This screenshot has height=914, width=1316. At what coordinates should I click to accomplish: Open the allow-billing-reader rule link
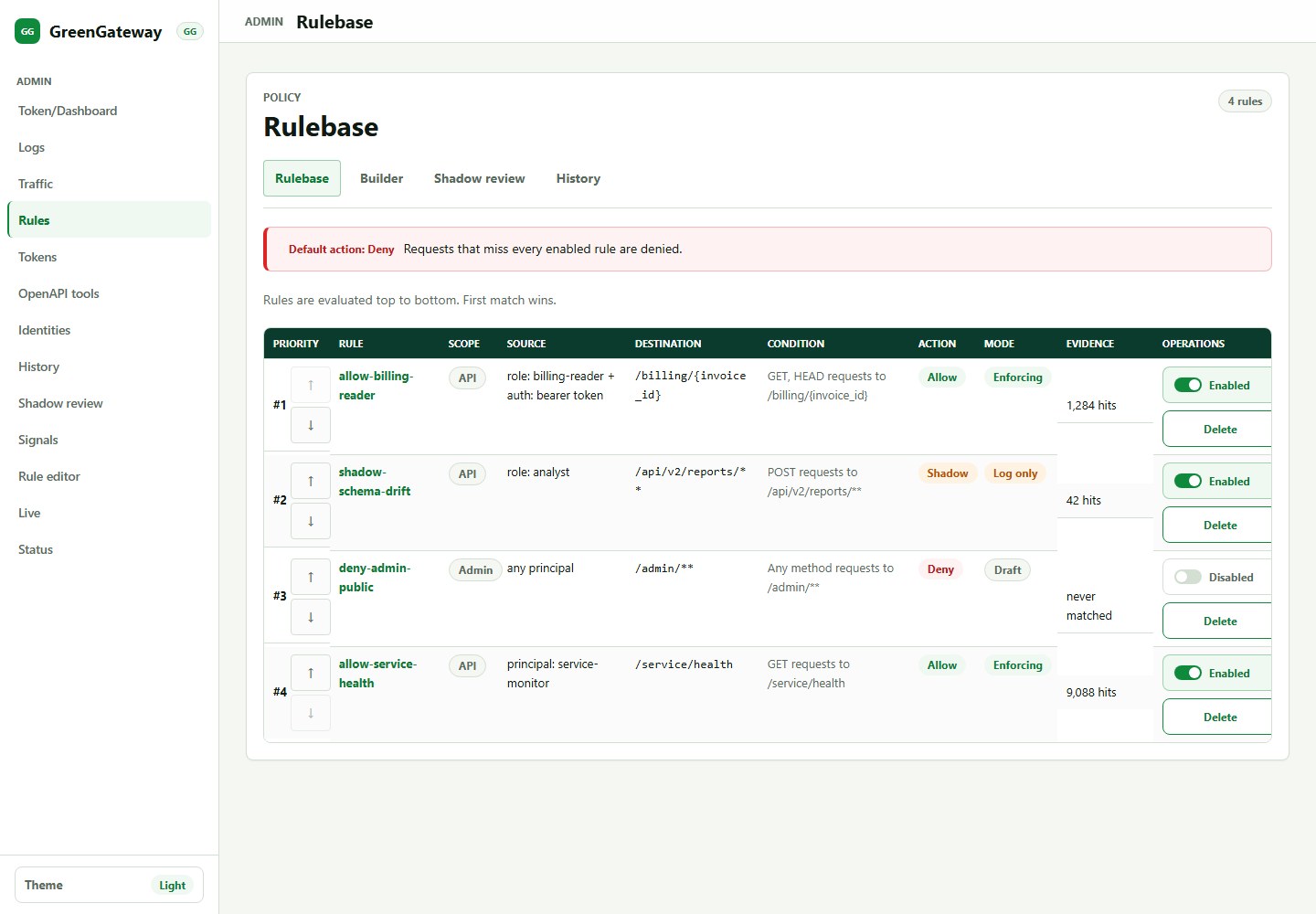[376, 386]
